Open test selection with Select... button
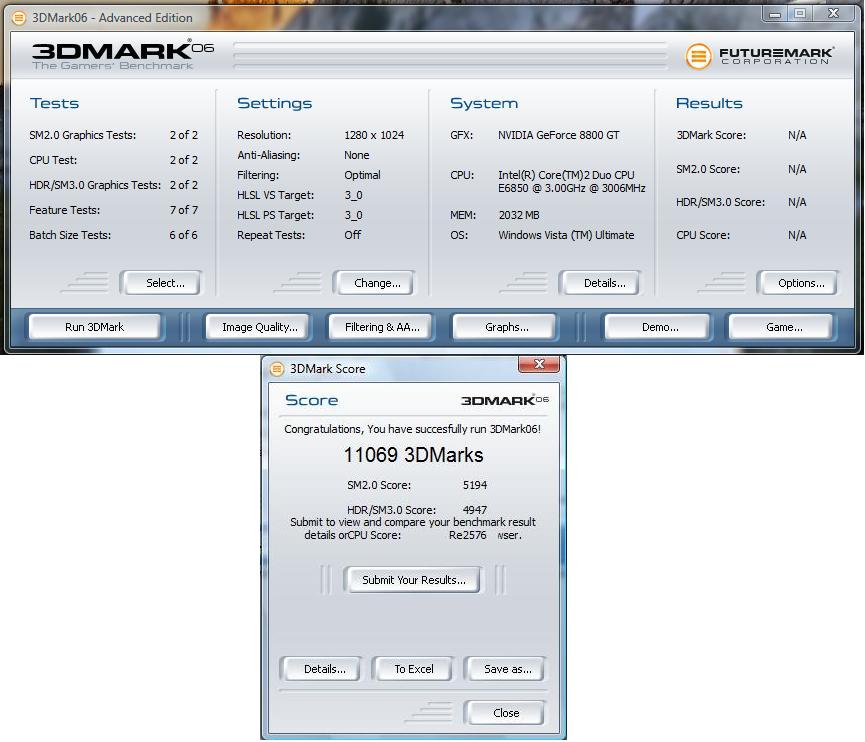 click(x=161, y=283)
